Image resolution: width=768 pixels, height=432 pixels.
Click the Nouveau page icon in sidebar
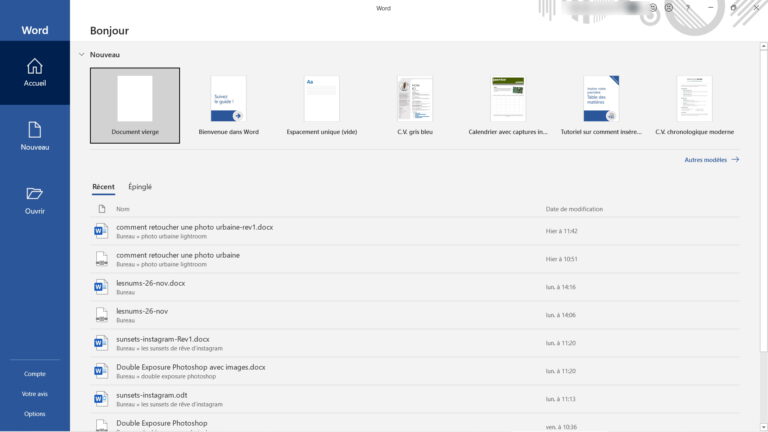(x=35, y=130)
